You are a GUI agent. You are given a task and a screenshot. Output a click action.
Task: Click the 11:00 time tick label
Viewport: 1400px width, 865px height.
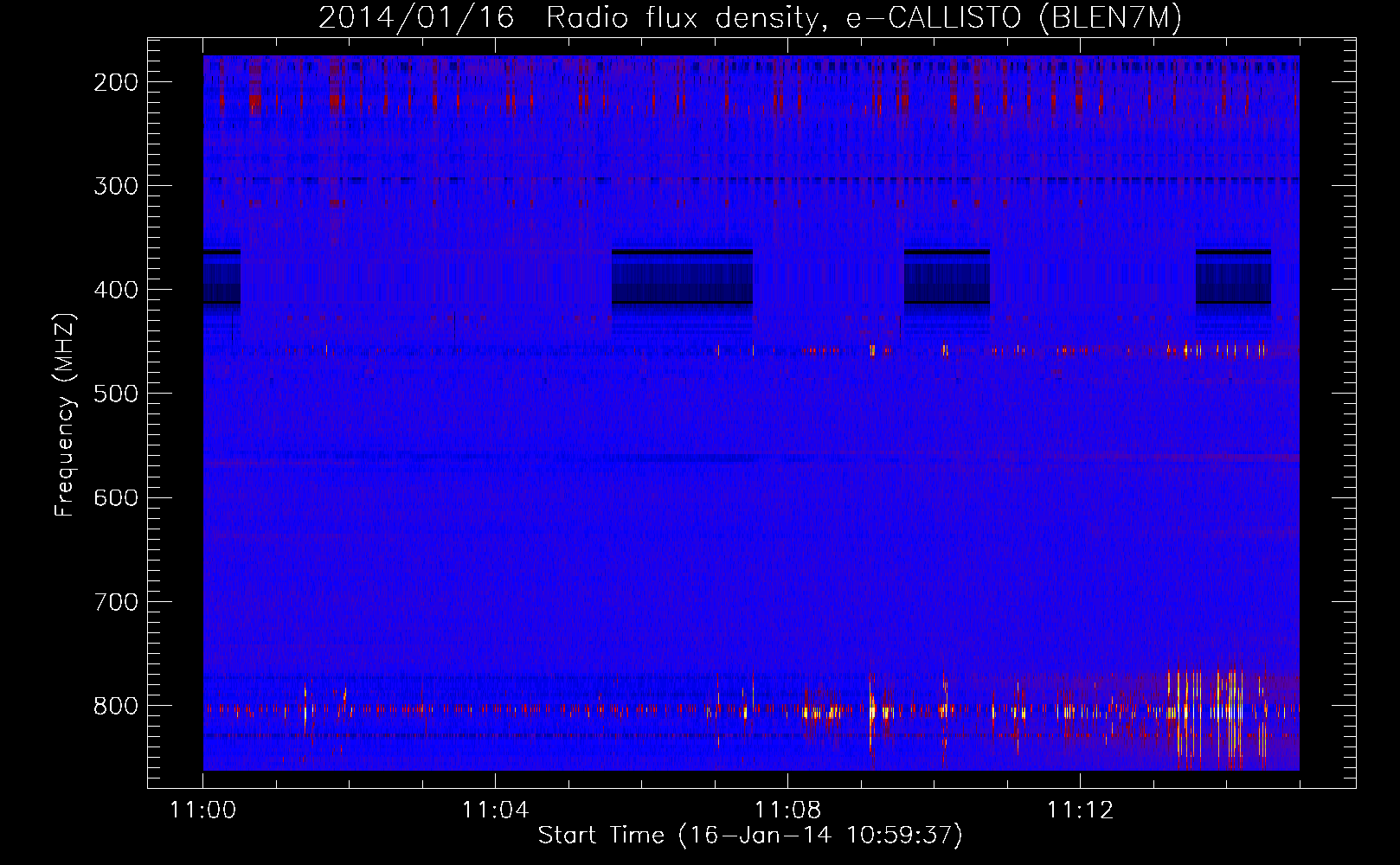tap(203, 811)
